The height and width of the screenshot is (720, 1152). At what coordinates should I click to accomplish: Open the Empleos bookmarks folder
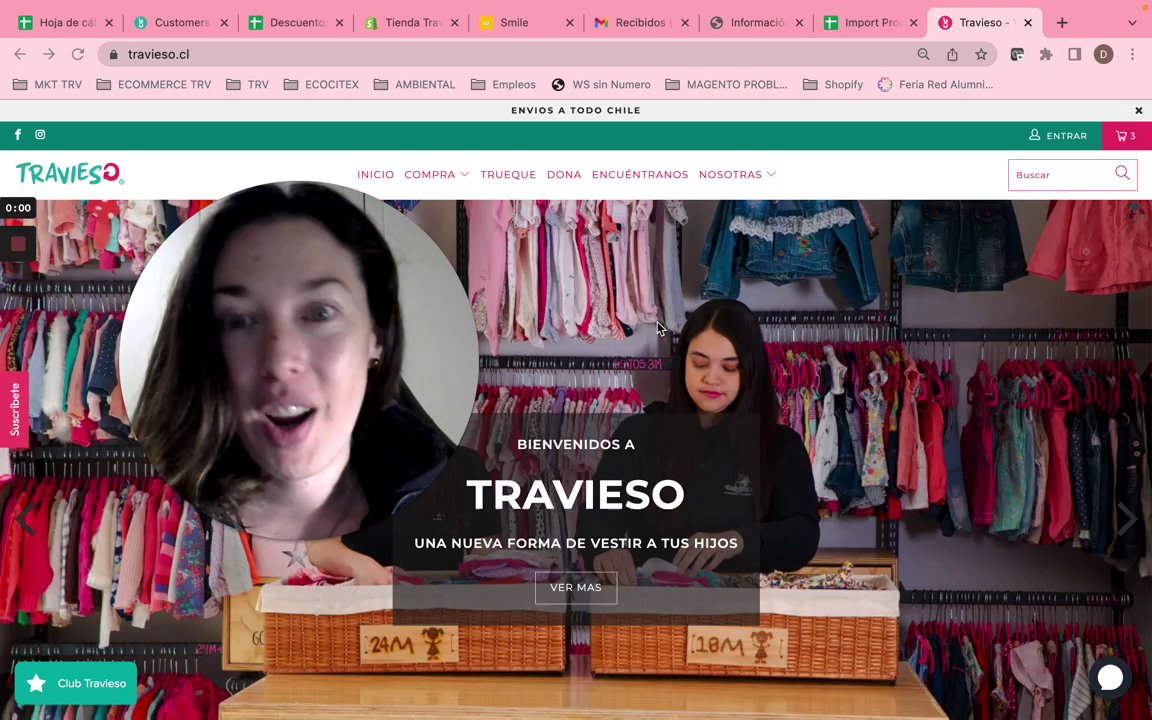point(504,84)
